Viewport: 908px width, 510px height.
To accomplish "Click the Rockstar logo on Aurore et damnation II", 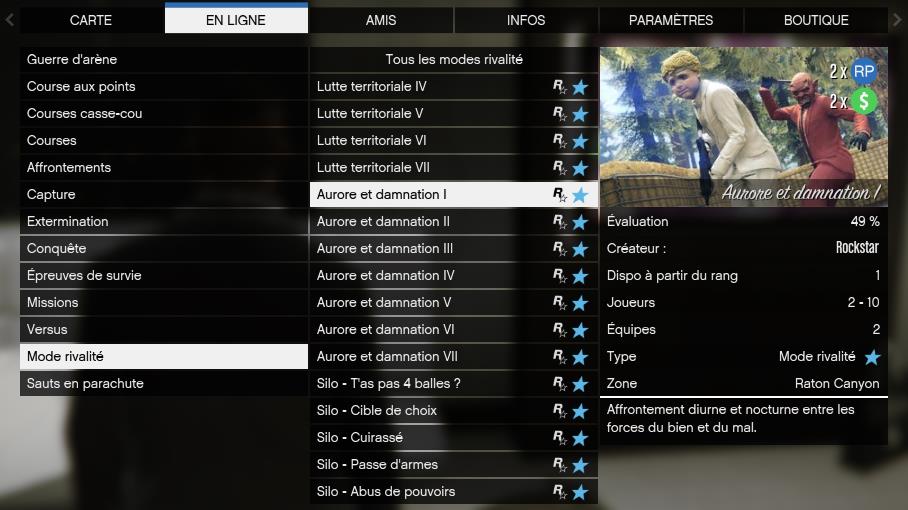I will point(559,222).
